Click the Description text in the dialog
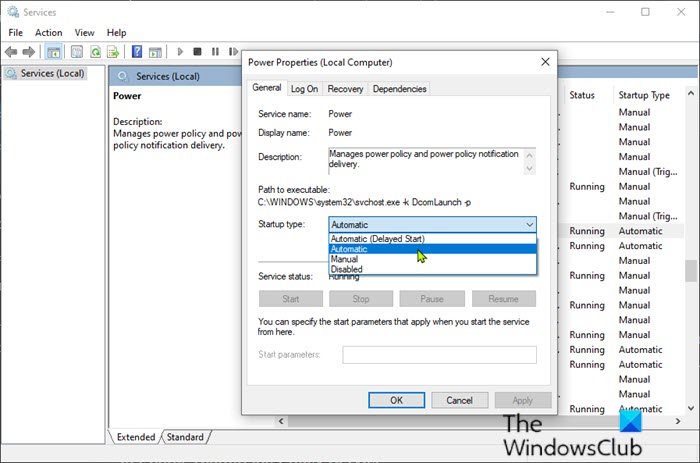The width and height of the screenshot is (700, 463). click(x=424, y=159)
